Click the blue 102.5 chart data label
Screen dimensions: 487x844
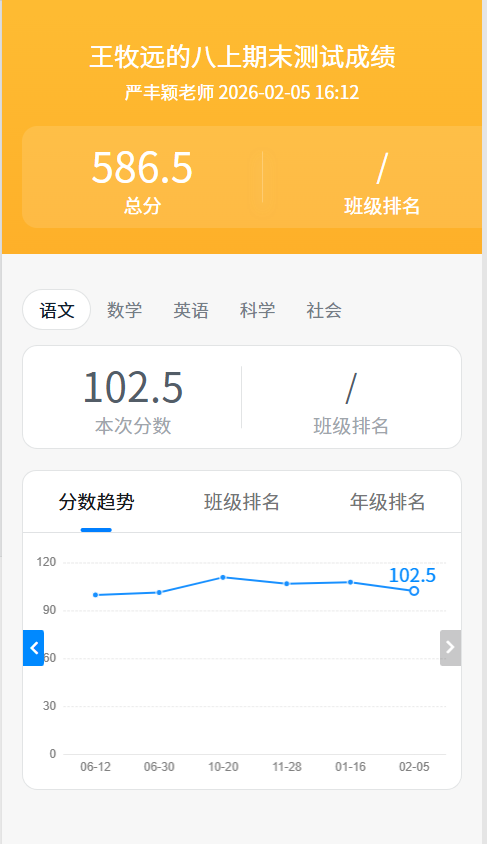[x=412, y=575]
